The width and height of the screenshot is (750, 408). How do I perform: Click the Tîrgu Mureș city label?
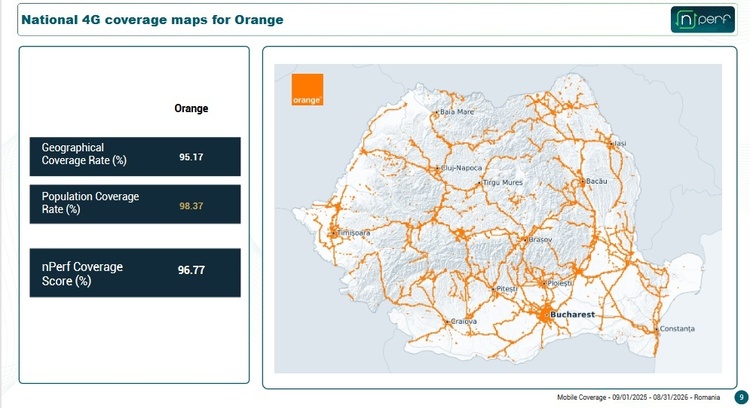point(503,182)
